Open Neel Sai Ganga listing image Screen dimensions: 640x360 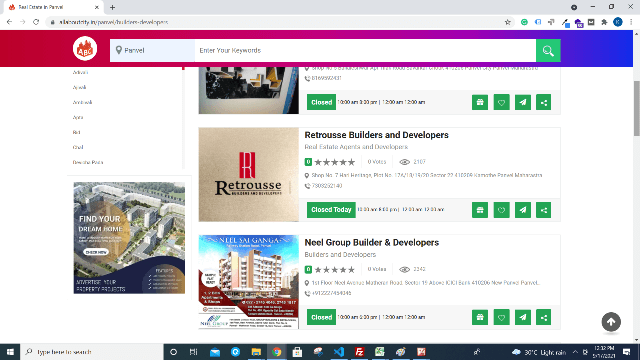point(249,282)
